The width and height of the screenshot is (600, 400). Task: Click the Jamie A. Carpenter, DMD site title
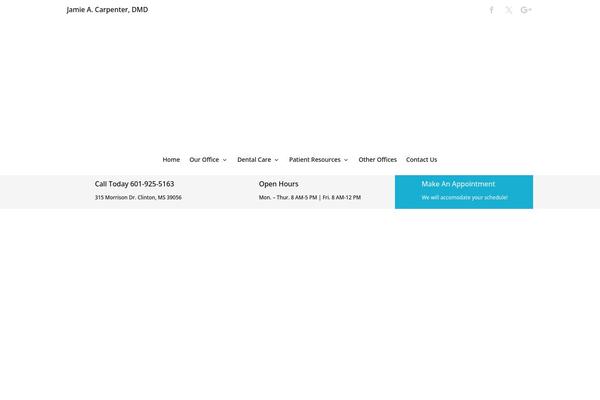tap(107, 10)
